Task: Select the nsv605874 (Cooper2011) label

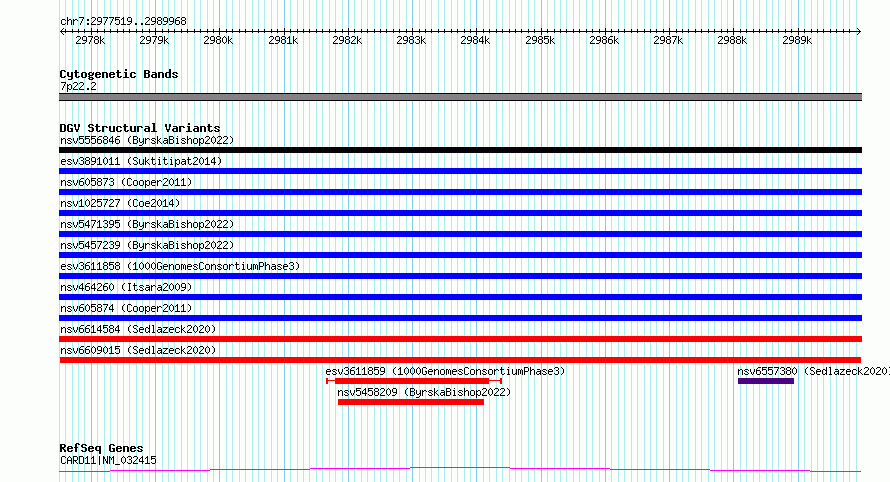Action: [x=126, y=308]
